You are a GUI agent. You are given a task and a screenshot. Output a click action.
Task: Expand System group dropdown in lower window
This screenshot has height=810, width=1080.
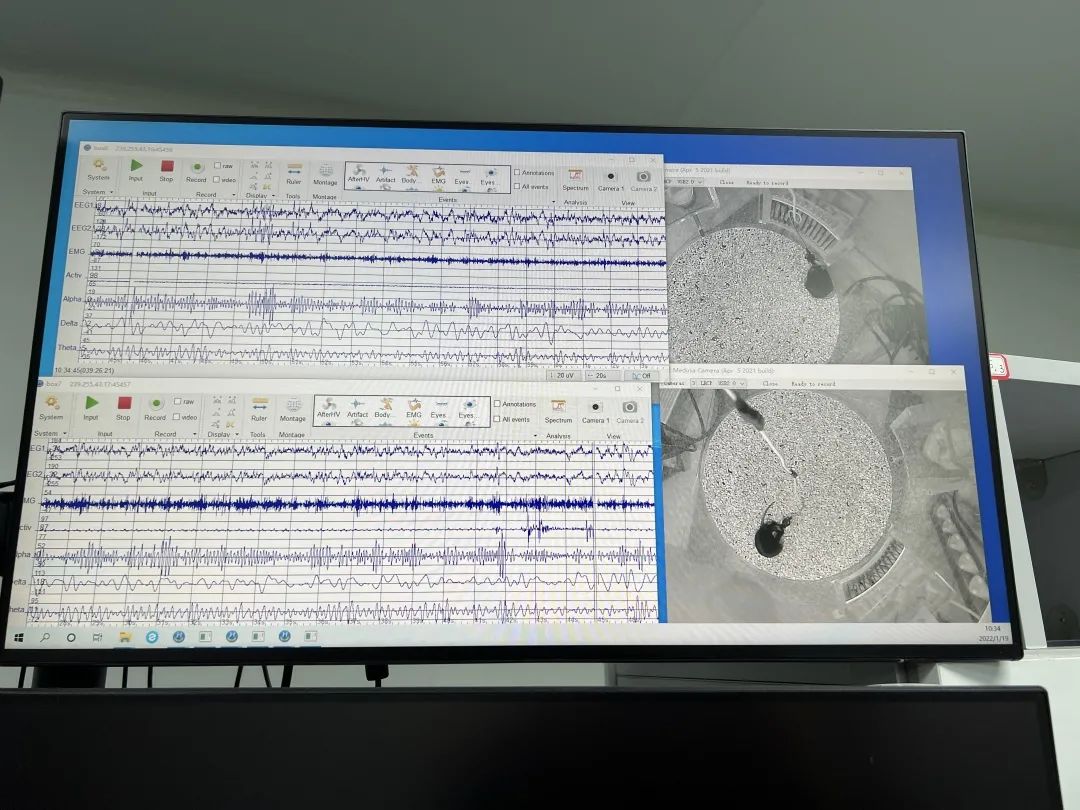coord(65,433)
